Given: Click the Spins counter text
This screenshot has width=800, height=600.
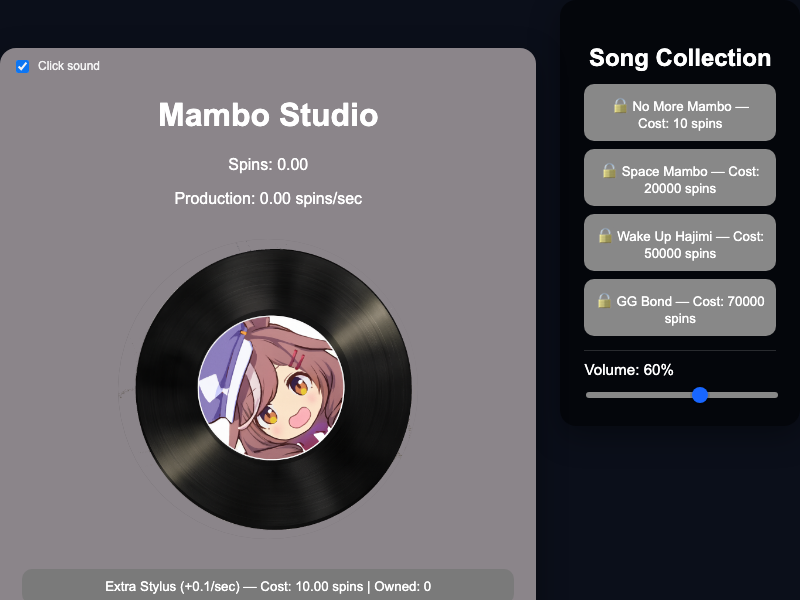Looking at the screenshot, I should coord(268,165).
